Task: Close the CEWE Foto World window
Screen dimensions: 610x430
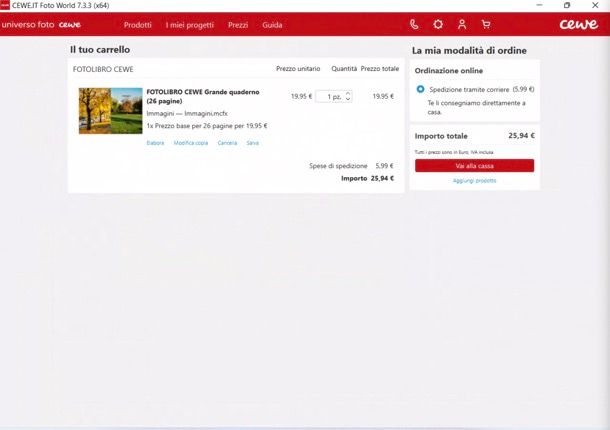Action: pos(595,5)
